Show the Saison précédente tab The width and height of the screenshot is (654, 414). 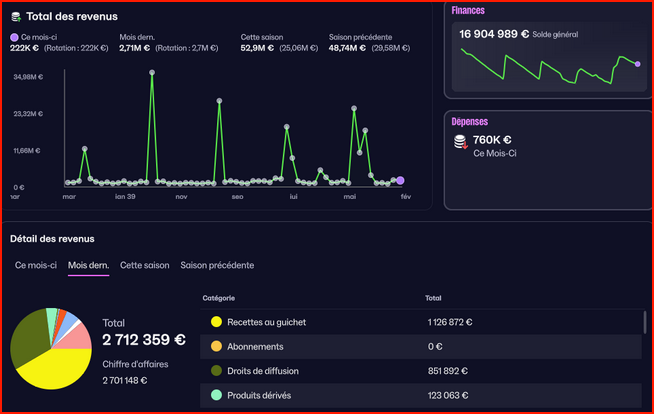[x=217, y=265]
